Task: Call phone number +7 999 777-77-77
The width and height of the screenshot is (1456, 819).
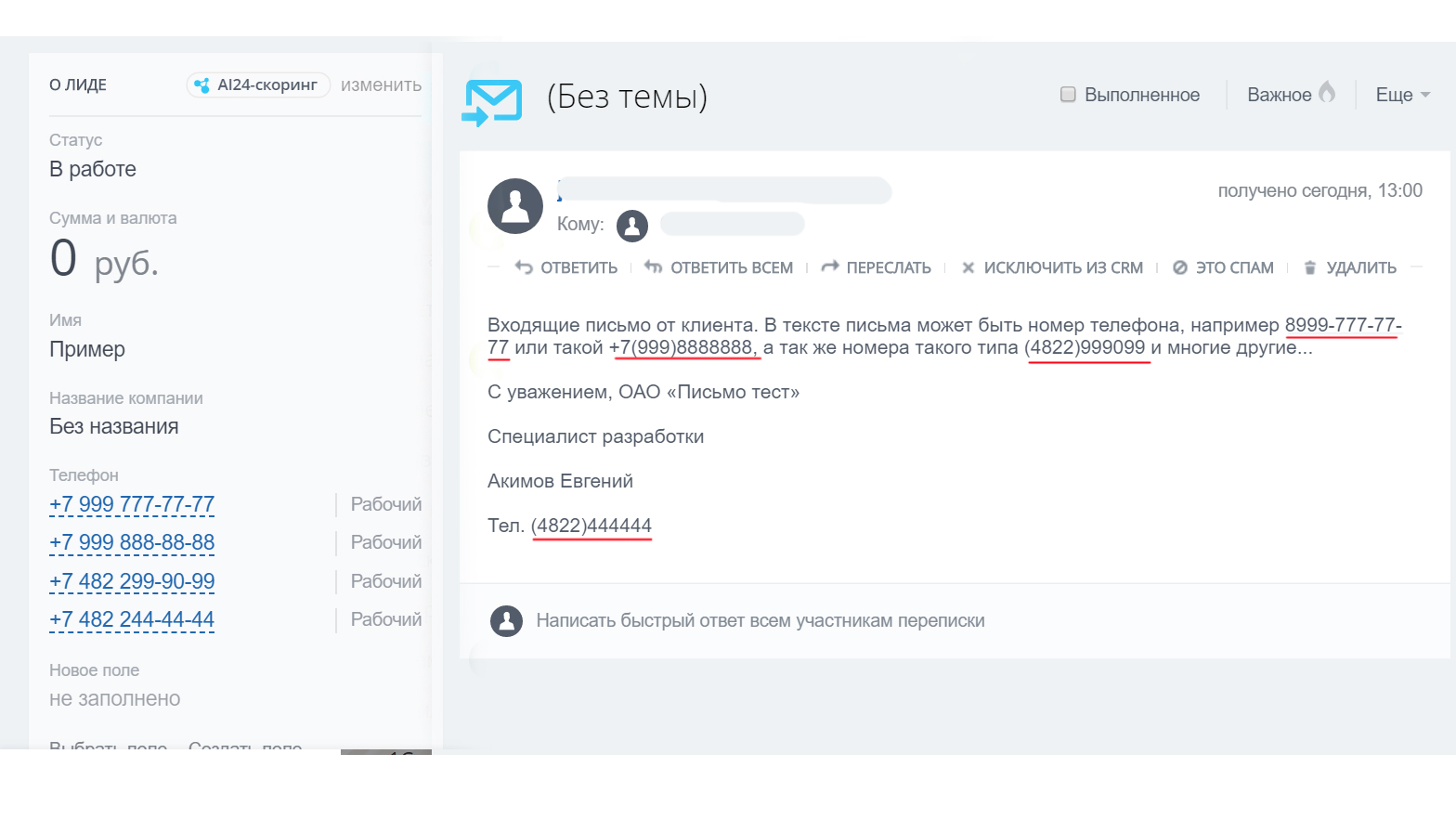Action: tap(132, 504)
